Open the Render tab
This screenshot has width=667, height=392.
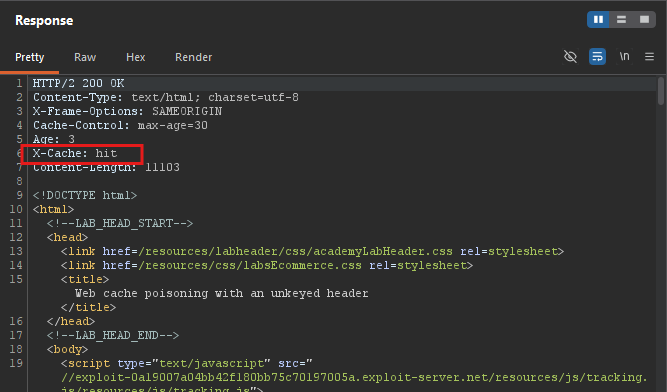click(x=194, y=57)
